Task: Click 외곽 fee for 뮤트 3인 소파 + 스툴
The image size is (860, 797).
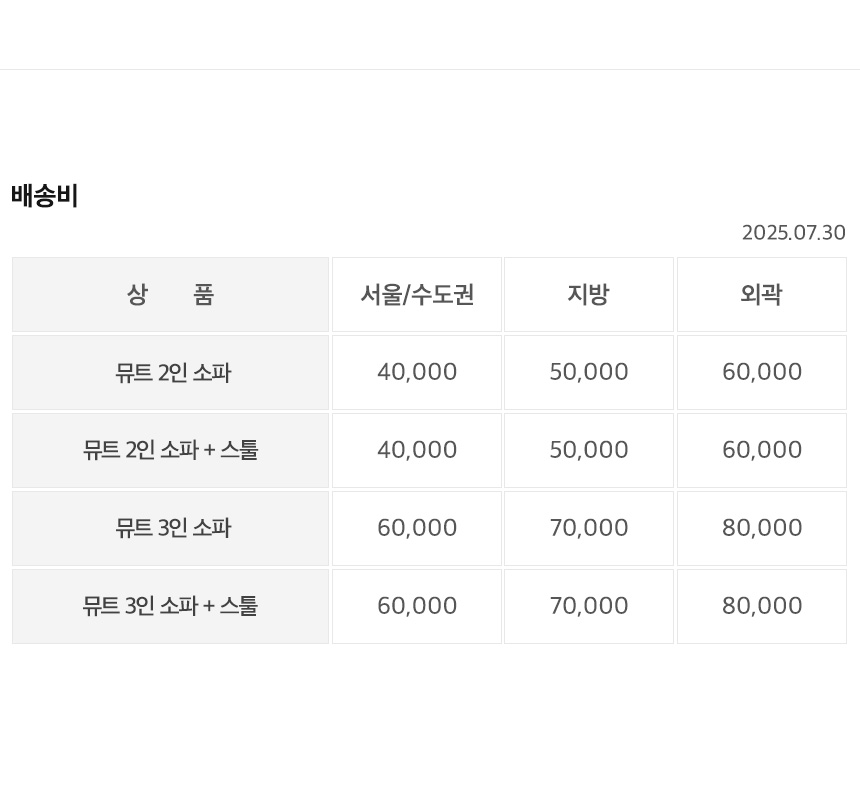Action: tap(762, 607)
